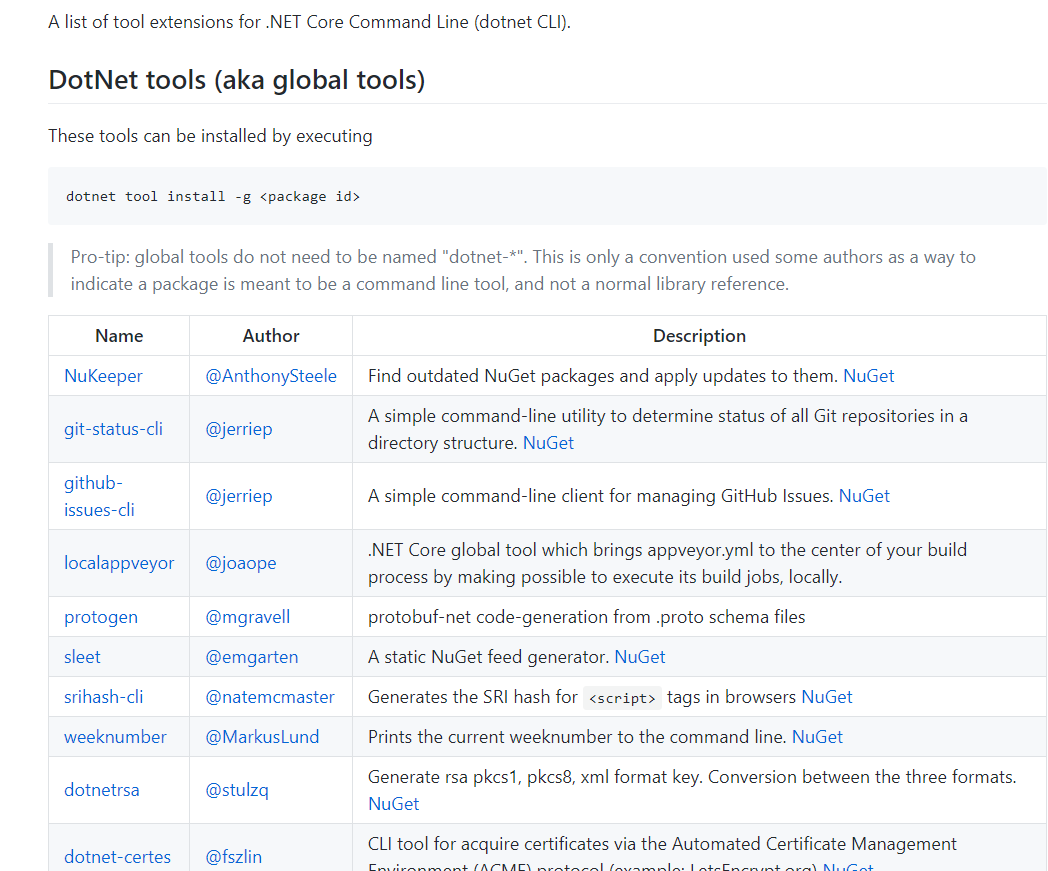Open NuGet link for git-status-cli
The height and width of the screenshot is (871, 1048).
548,442
